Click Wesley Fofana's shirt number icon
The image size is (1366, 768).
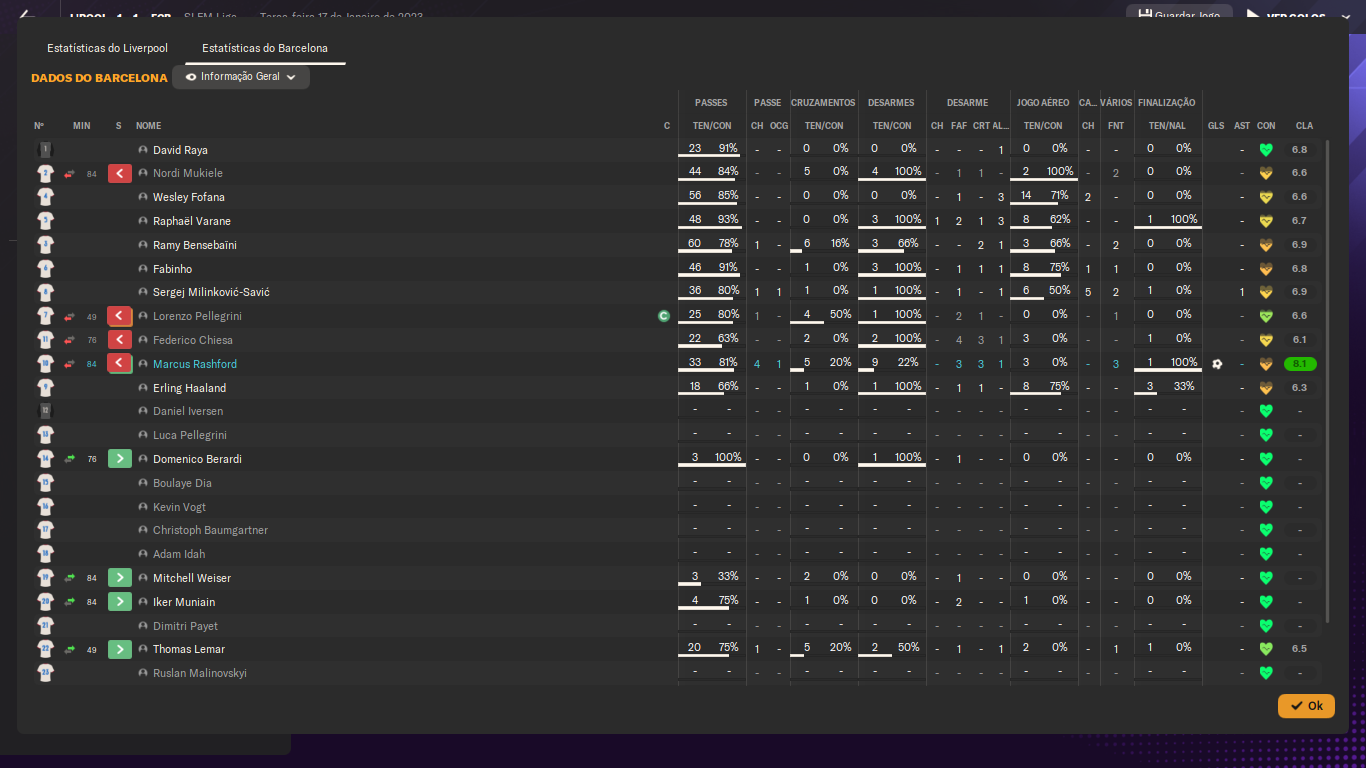click(45, 197)
